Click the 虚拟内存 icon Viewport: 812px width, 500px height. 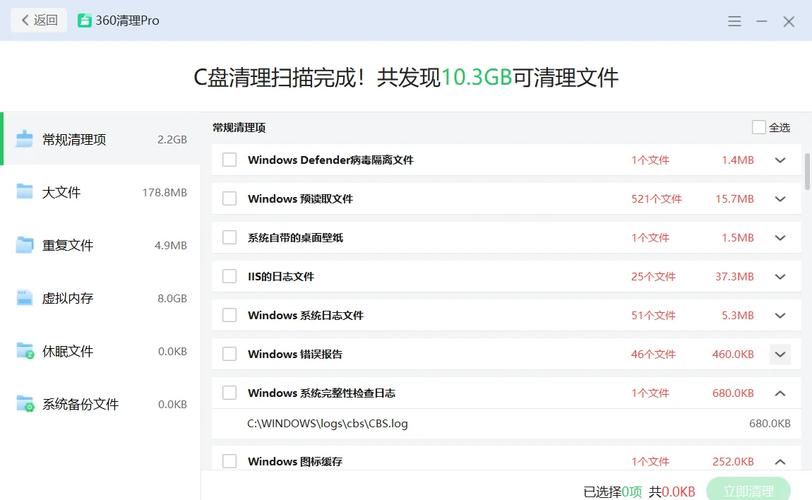point(24,298)
